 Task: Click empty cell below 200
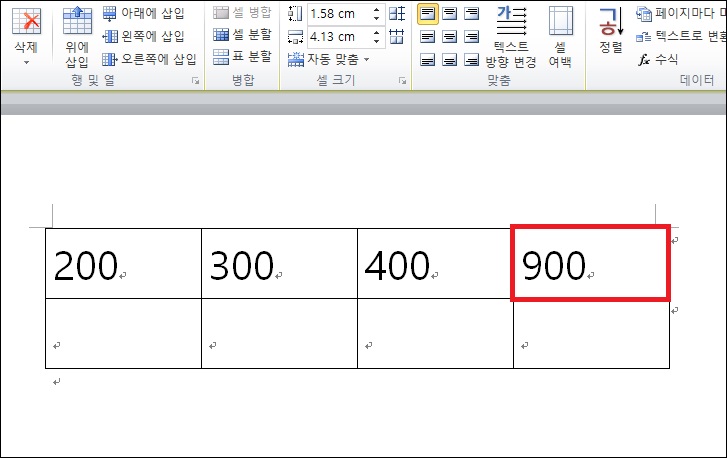[x=123, y=333]
